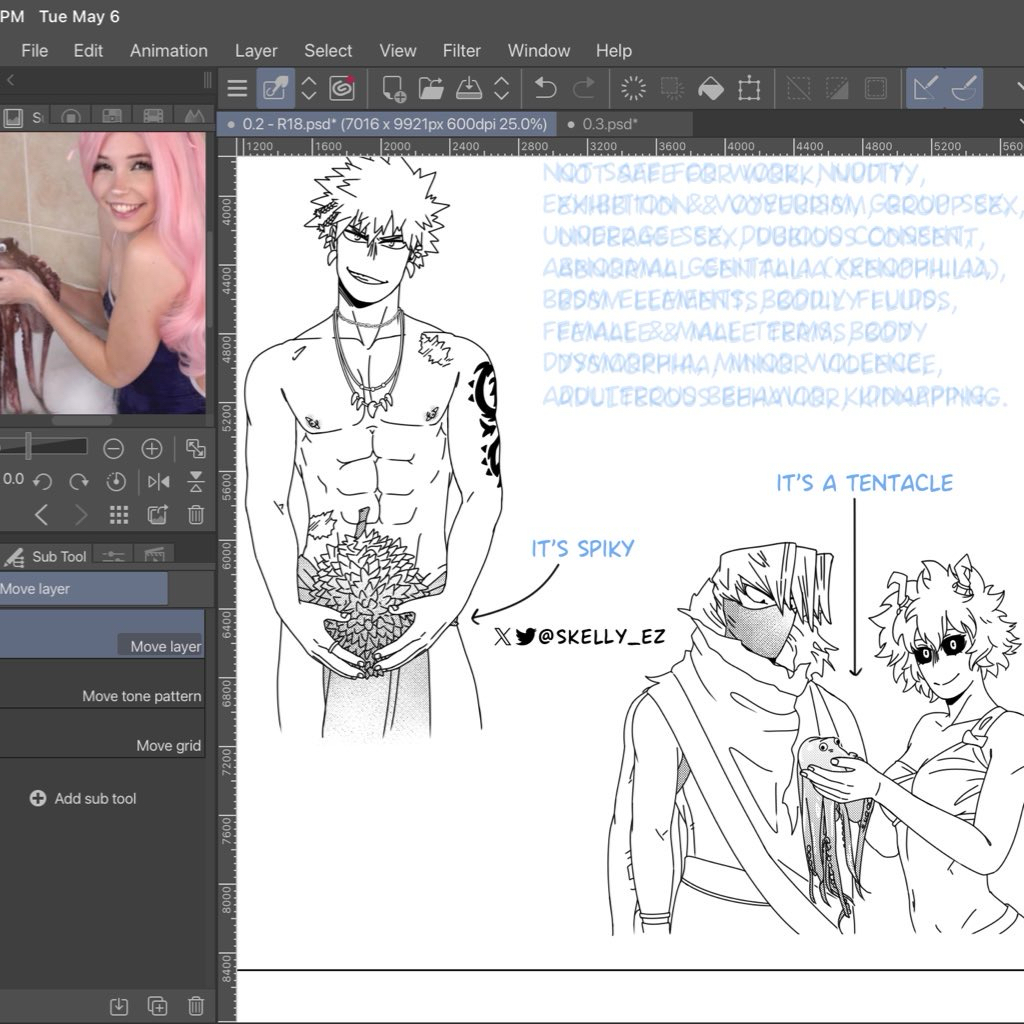Click Add sub tool button
The image size is (1024, 1024).
[84, 798]
